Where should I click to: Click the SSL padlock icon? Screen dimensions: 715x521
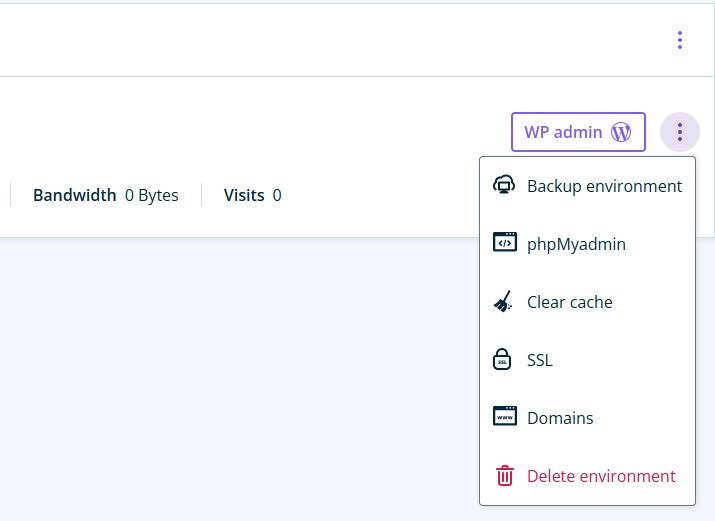pyautogui.click(x=502, y=359)
